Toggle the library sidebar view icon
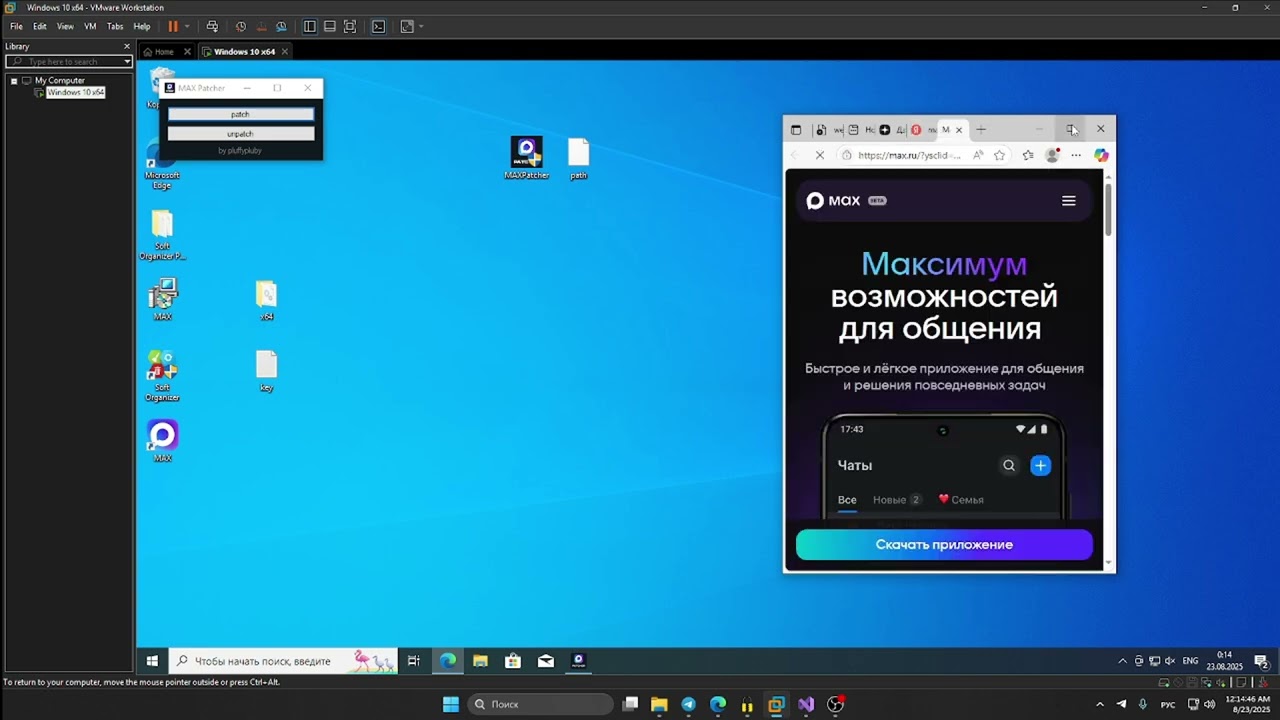 [x=310, y=27]
